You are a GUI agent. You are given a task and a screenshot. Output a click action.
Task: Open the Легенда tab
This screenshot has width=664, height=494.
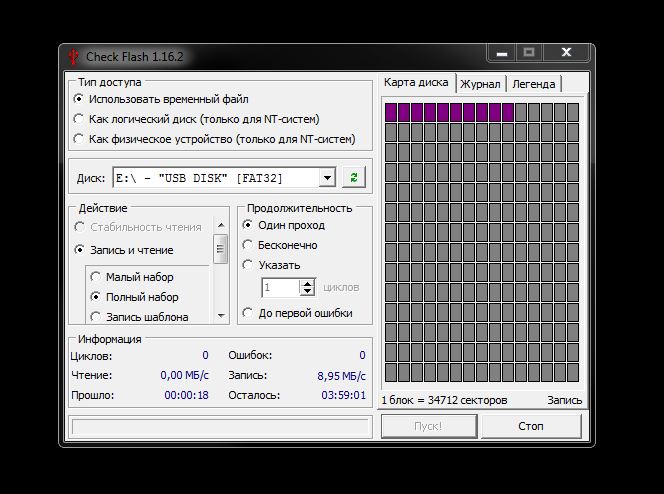click(x=534, y=84)
